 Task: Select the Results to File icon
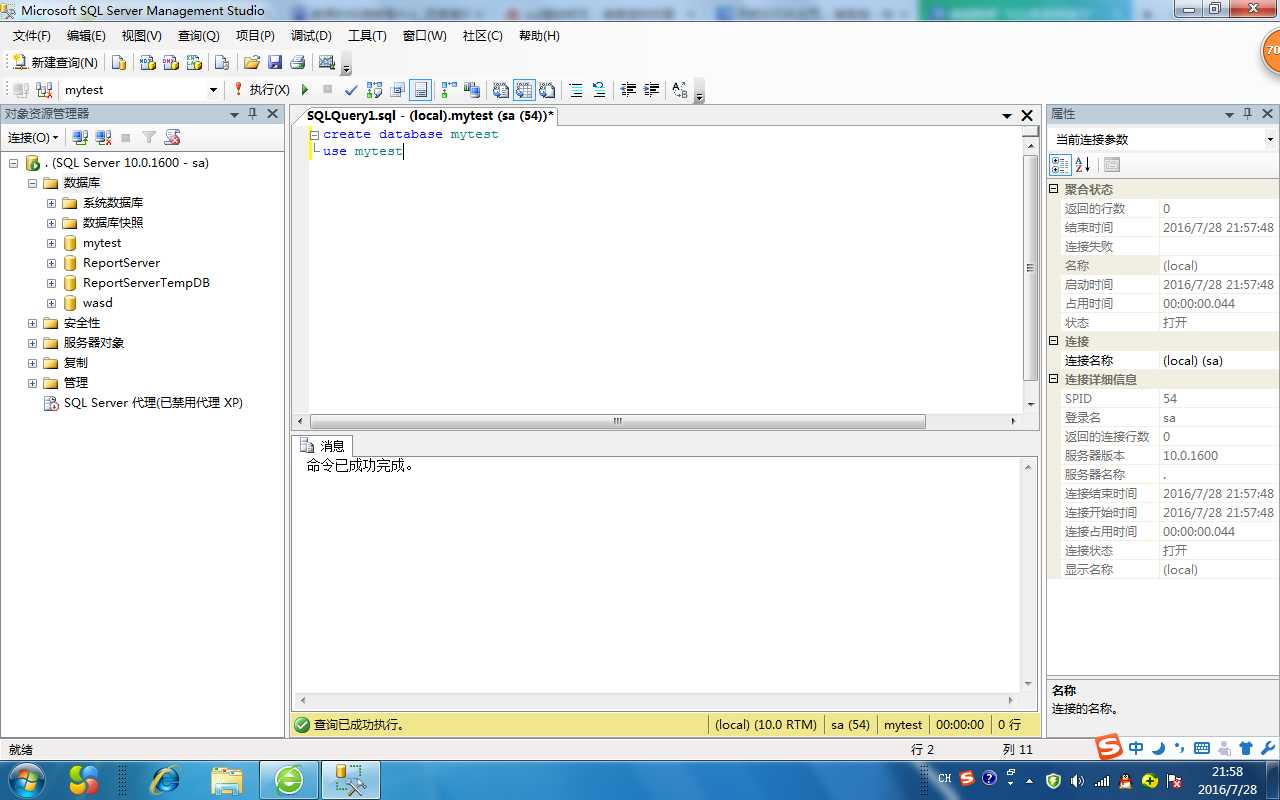tap(547, 90)
